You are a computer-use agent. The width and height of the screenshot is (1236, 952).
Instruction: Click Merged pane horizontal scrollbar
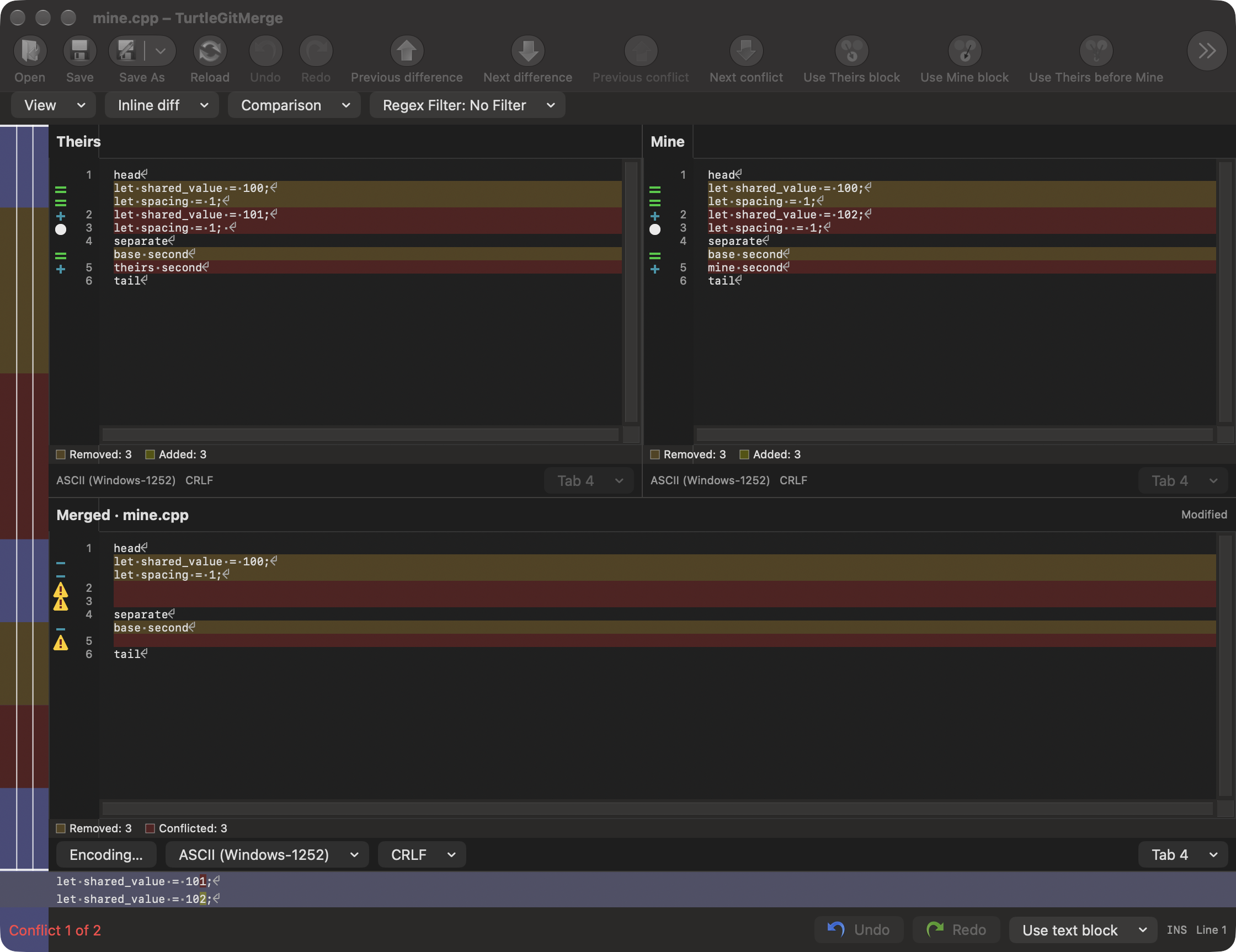pyautogui.click(x=657, y=809)
